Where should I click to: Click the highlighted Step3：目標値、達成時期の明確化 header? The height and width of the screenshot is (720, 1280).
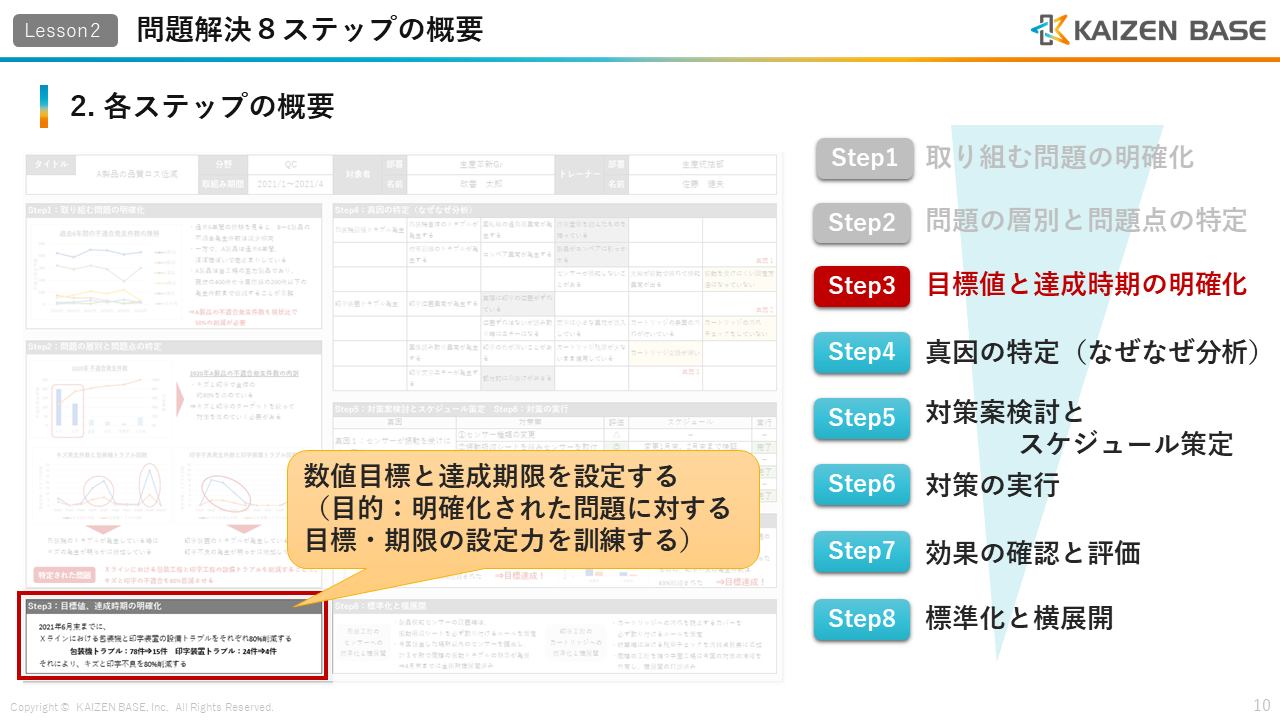(x=175, y=606)
